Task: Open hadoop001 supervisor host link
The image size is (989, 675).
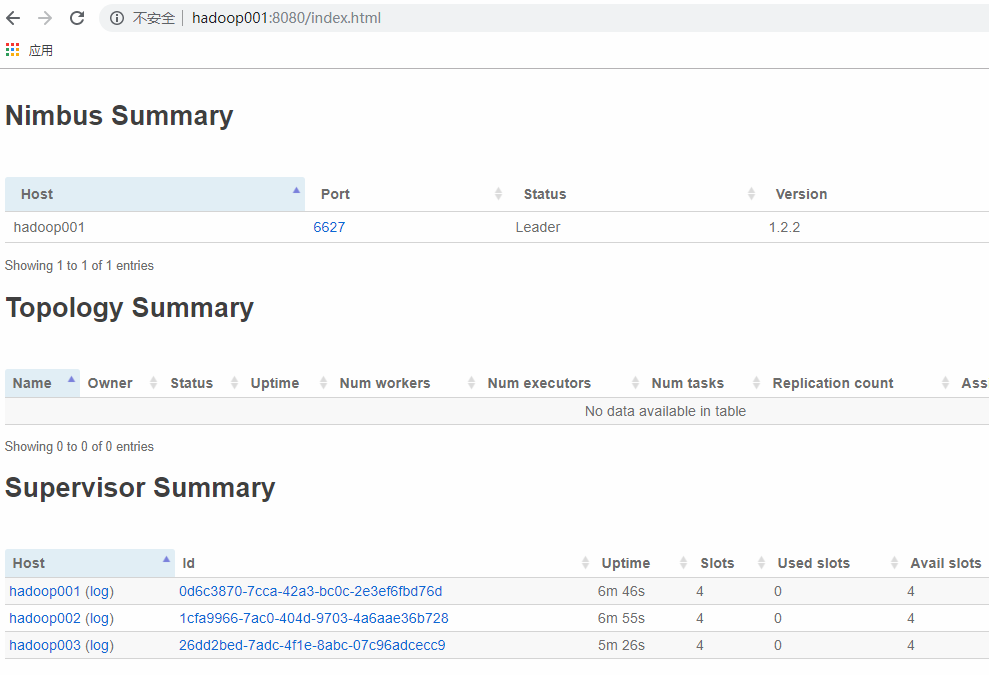Action: 44,591
